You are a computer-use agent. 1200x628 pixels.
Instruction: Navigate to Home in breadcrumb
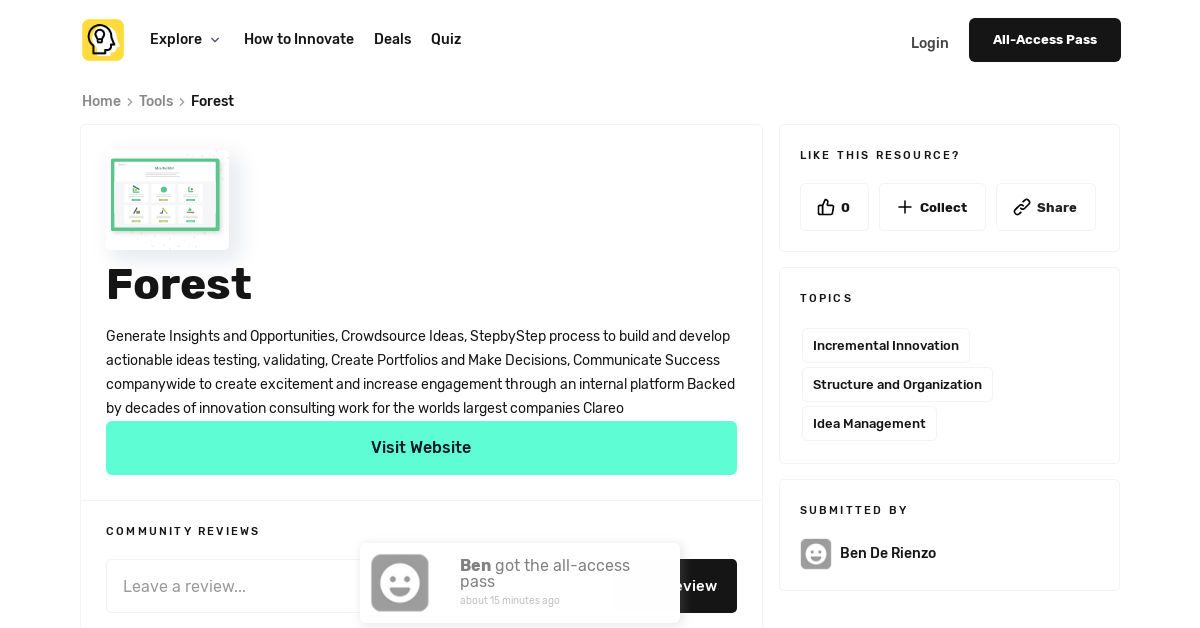[x=101, y=102]
